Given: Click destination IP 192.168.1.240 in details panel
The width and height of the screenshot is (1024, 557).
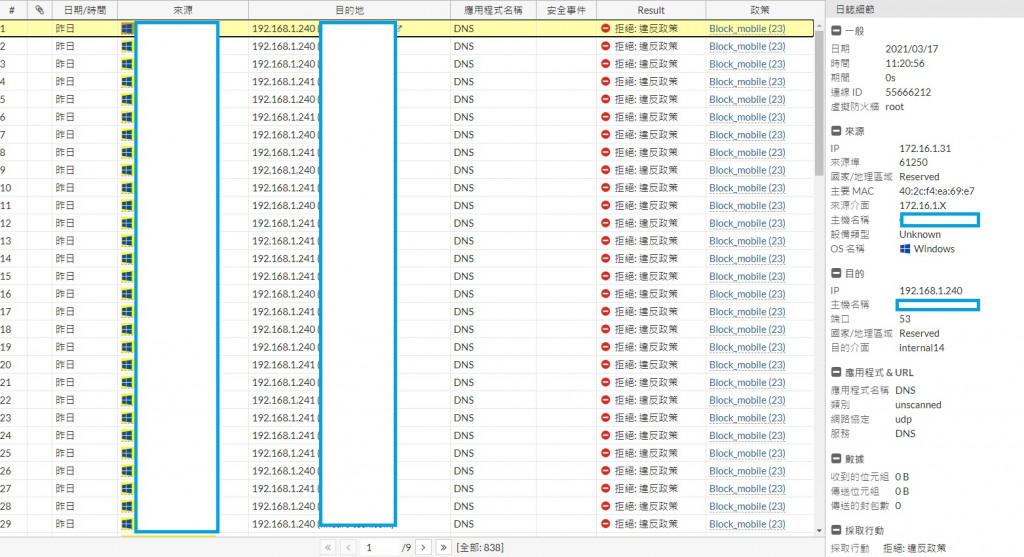Looking at the screenshot, I should point(931,291).
